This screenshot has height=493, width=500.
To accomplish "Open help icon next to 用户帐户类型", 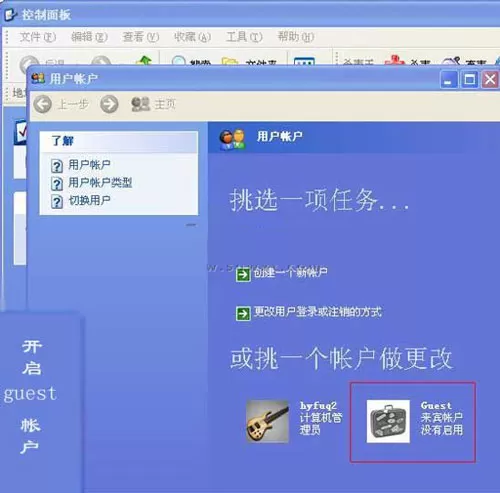I will [57, 184].
